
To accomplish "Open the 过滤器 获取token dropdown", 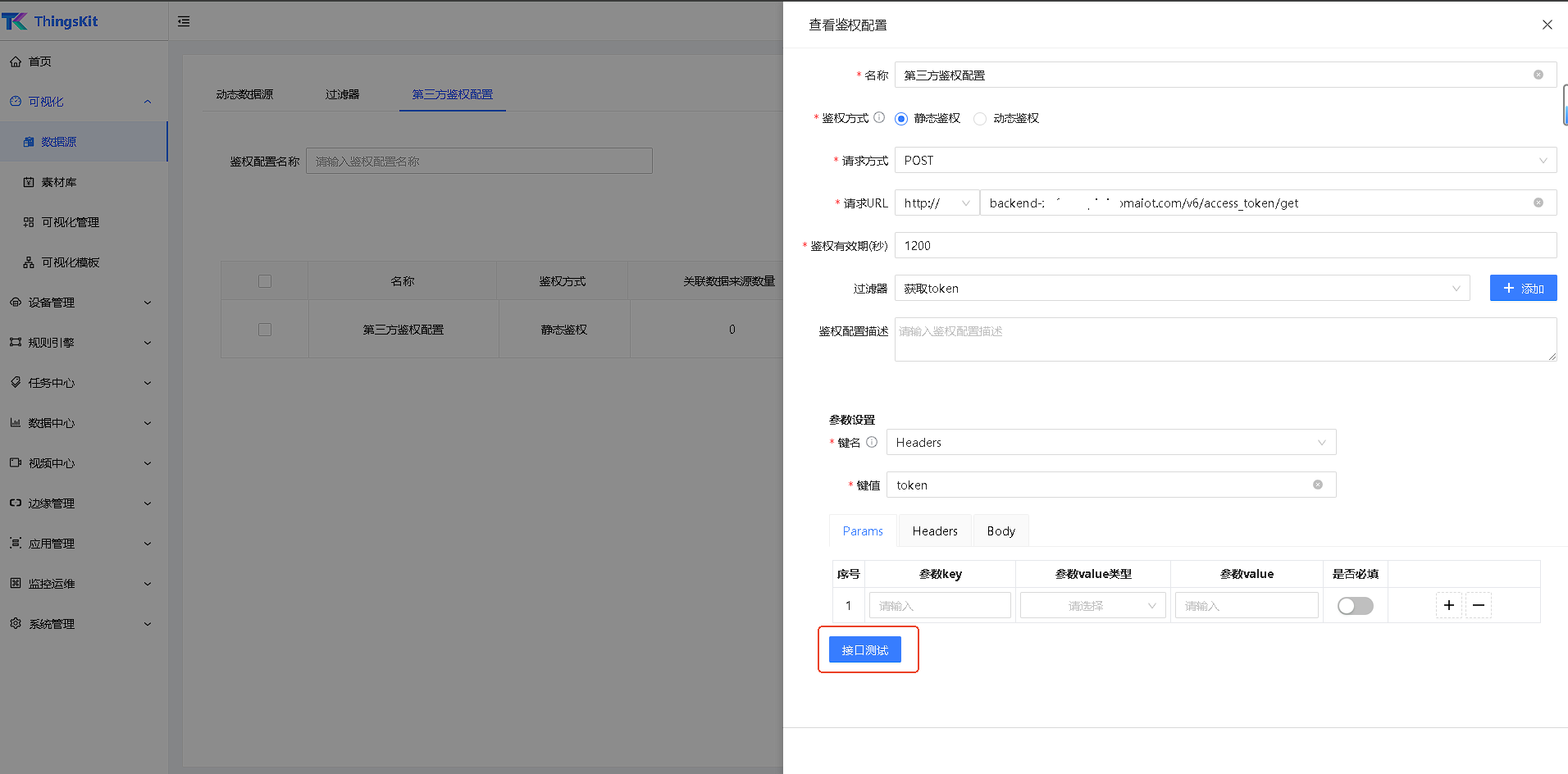I will click(x=1182, y=288).
